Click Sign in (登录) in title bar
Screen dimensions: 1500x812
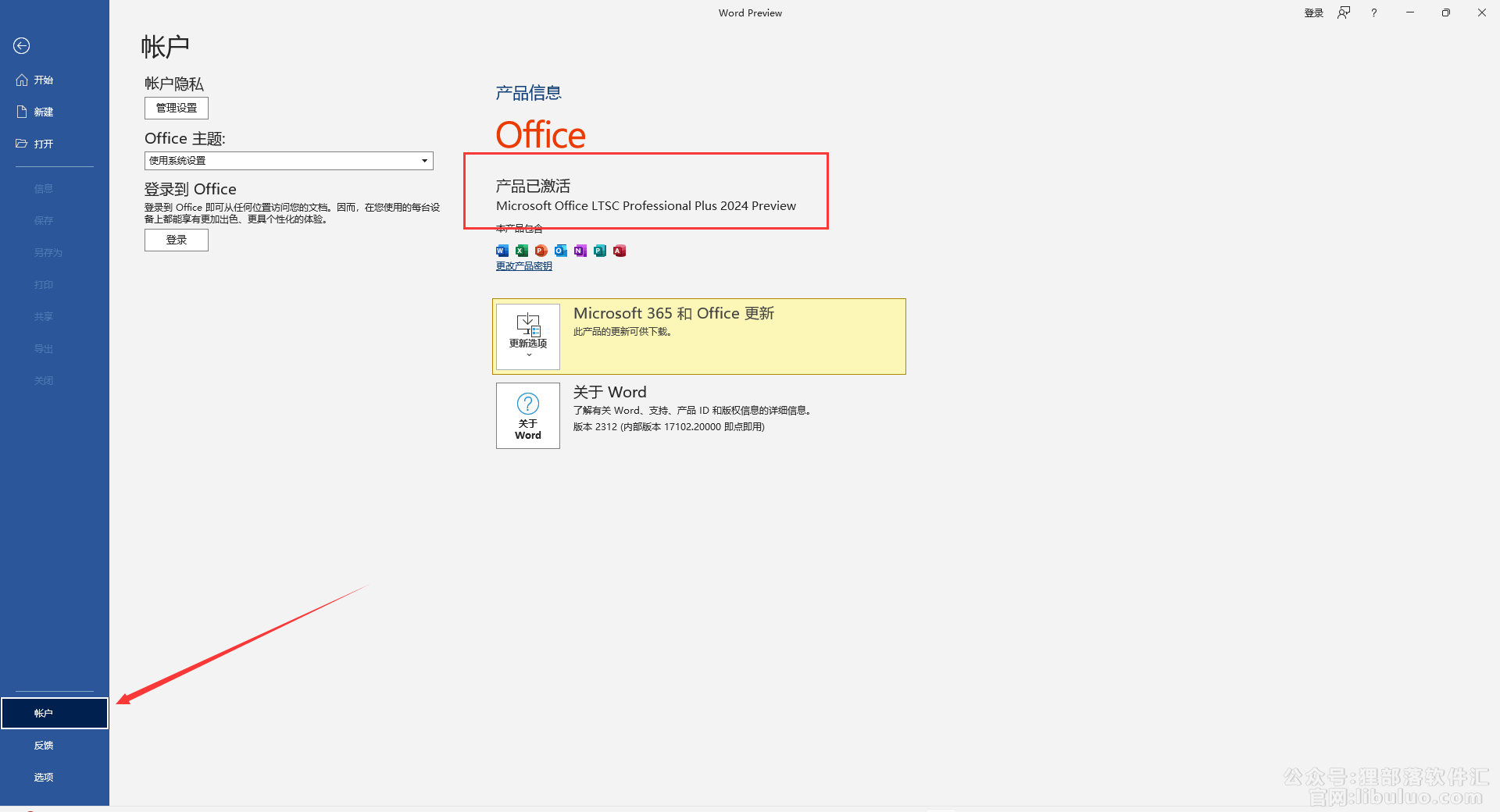pos(1314,13)
